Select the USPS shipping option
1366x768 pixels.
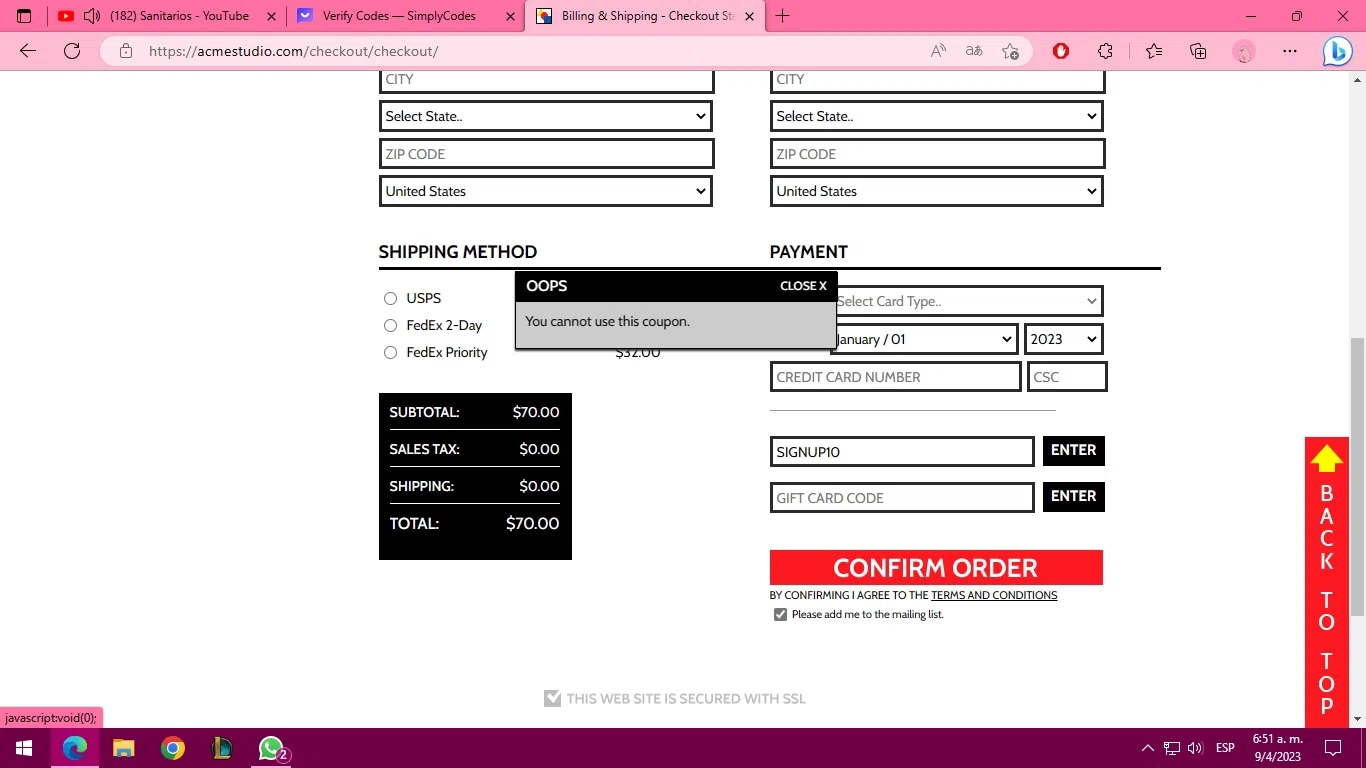point(390,298)
